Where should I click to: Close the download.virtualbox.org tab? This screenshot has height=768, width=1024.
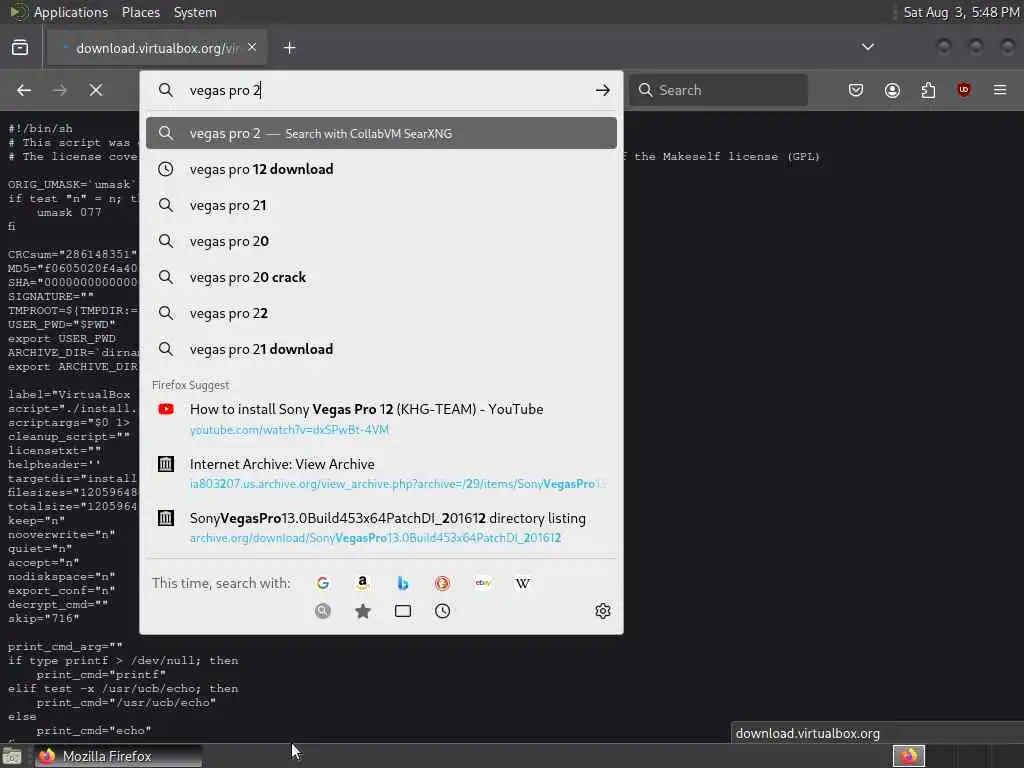(x=252, y=48)
